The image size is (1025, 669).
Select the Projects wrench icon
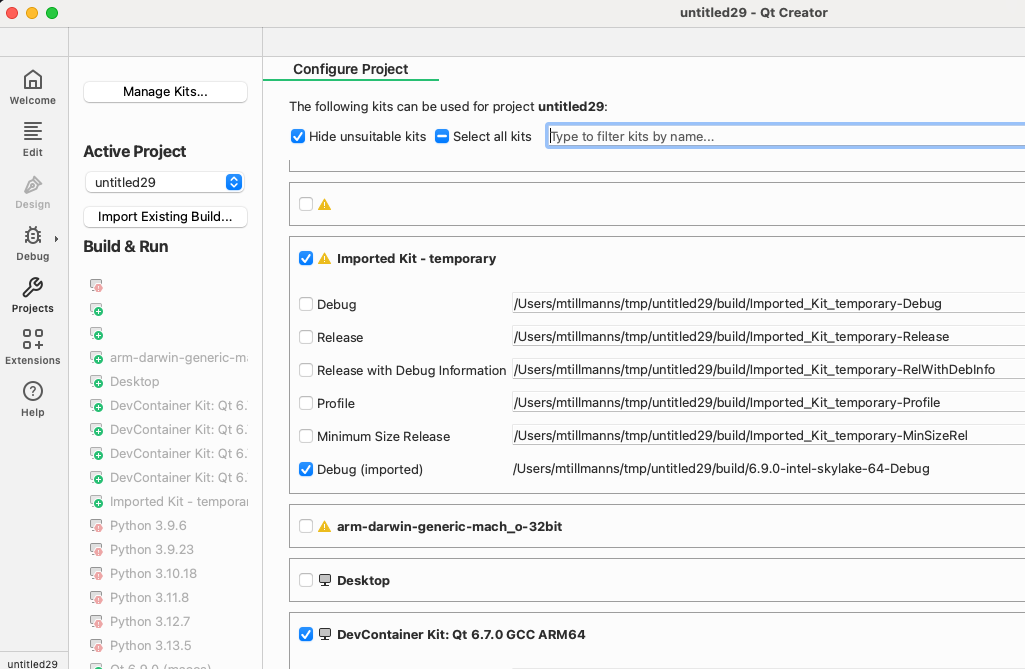(33, 287)
